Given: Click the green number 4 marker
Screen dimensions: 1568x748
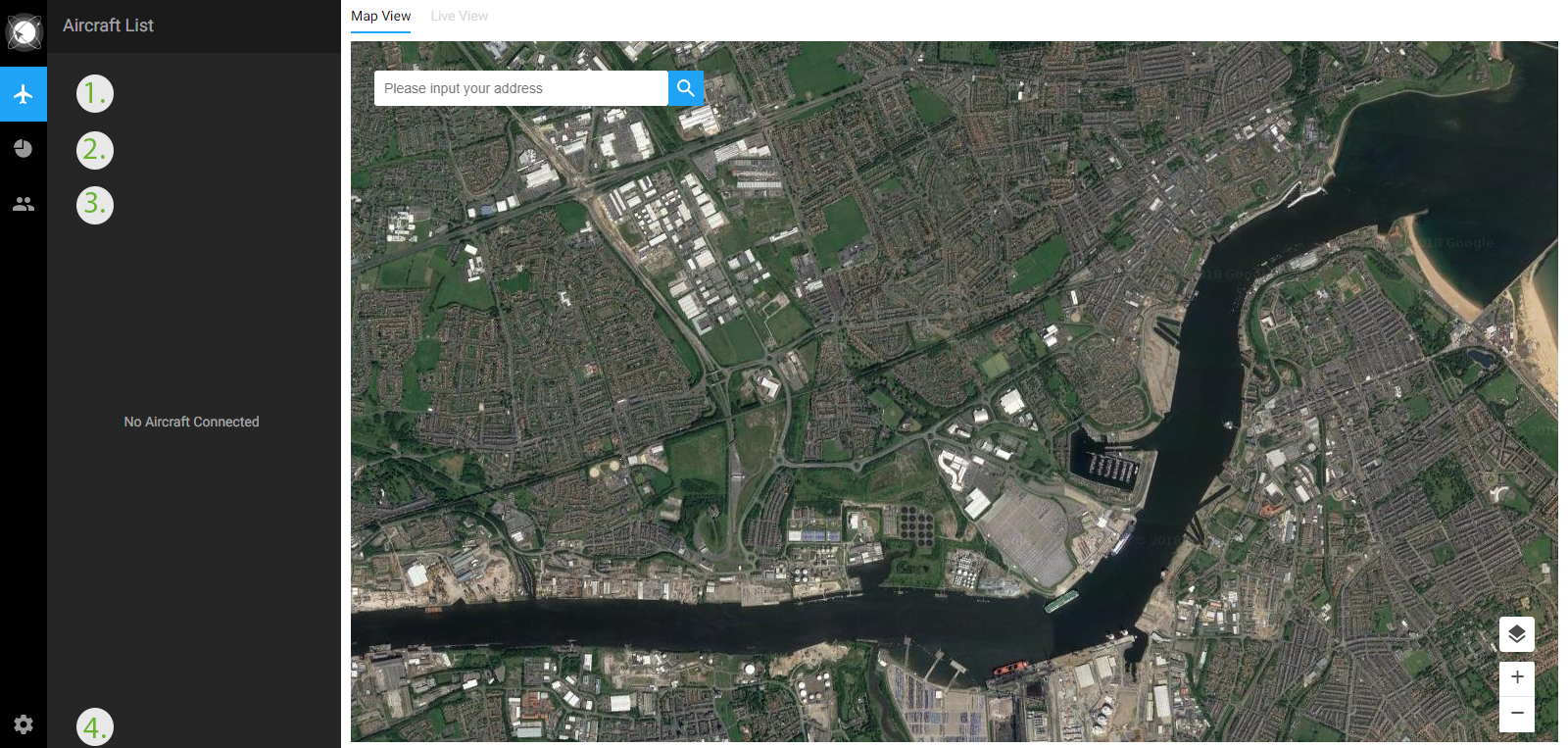Looking at the screenshot, I should 95,727.
